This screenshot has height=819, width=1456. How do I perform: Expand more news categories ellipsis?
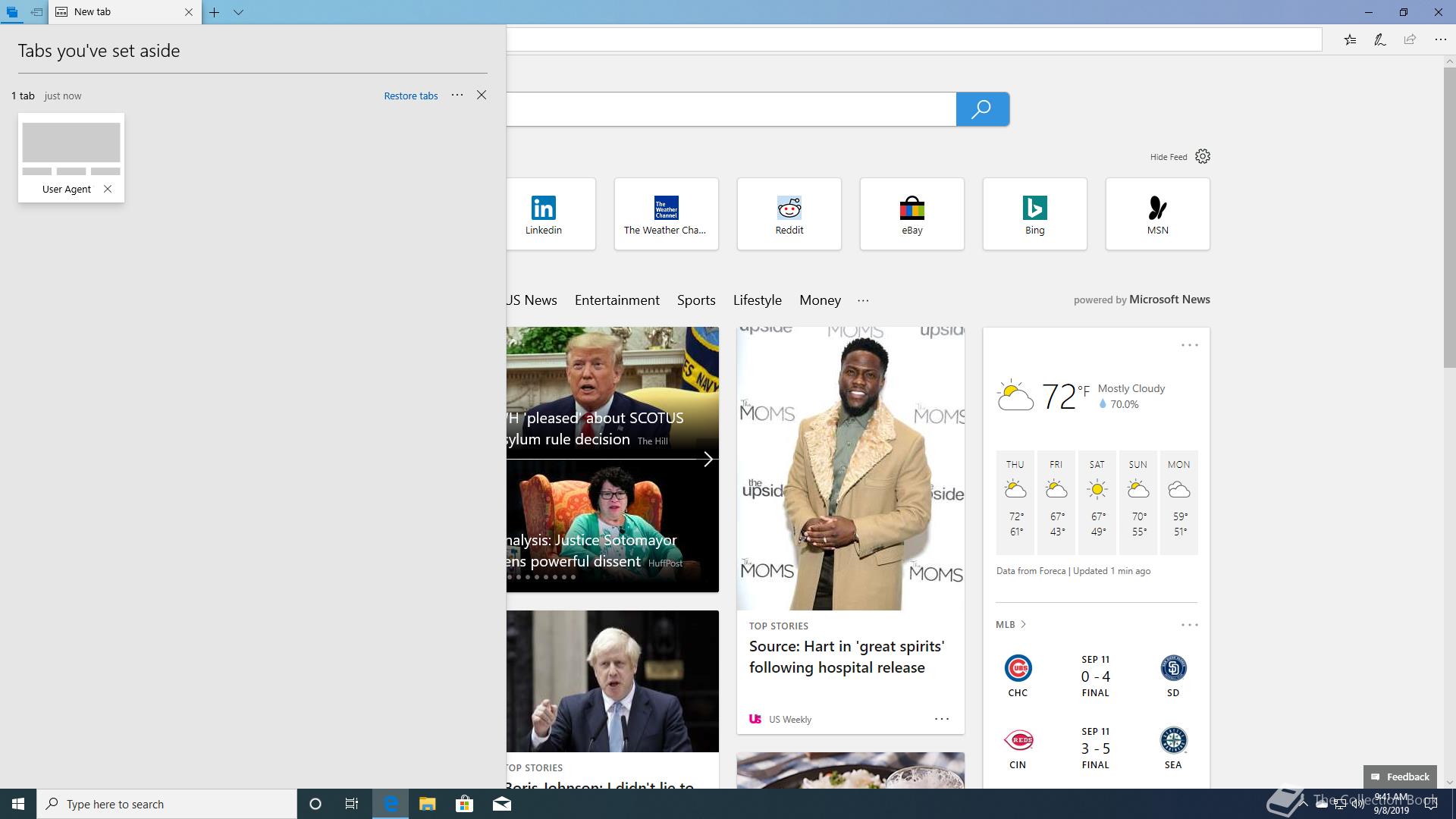click(863, 300)
